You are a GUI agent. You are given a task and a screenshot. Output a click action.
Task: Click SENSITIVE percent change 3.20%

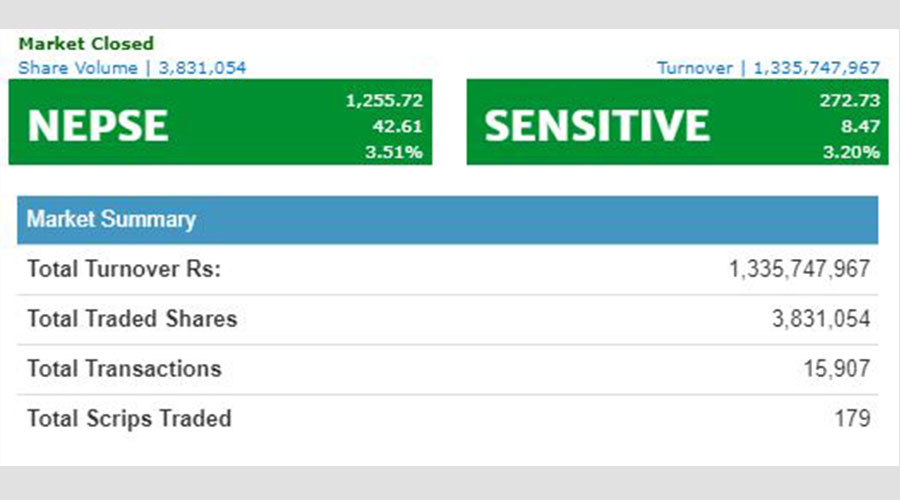pyautogui.click(x=851, y=152)
